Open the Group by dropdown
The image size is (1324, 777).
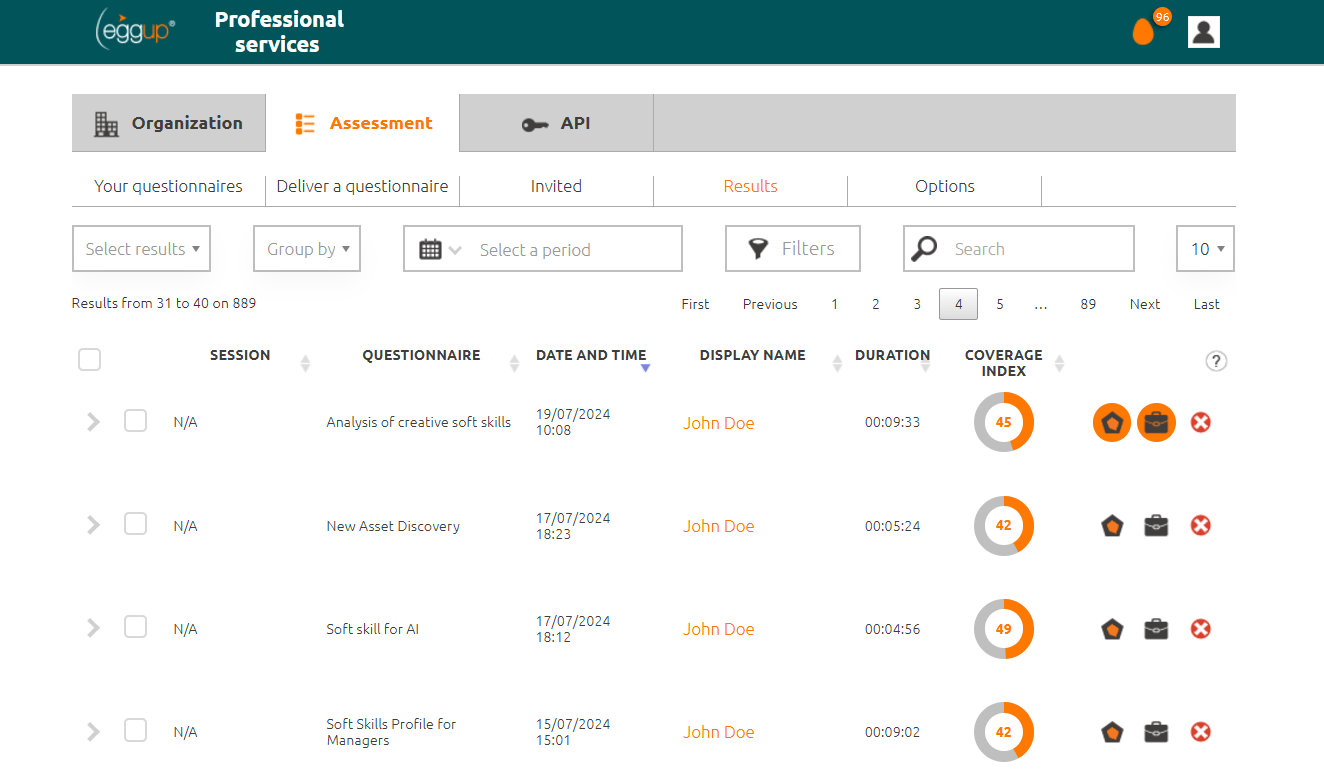(307, 249)
